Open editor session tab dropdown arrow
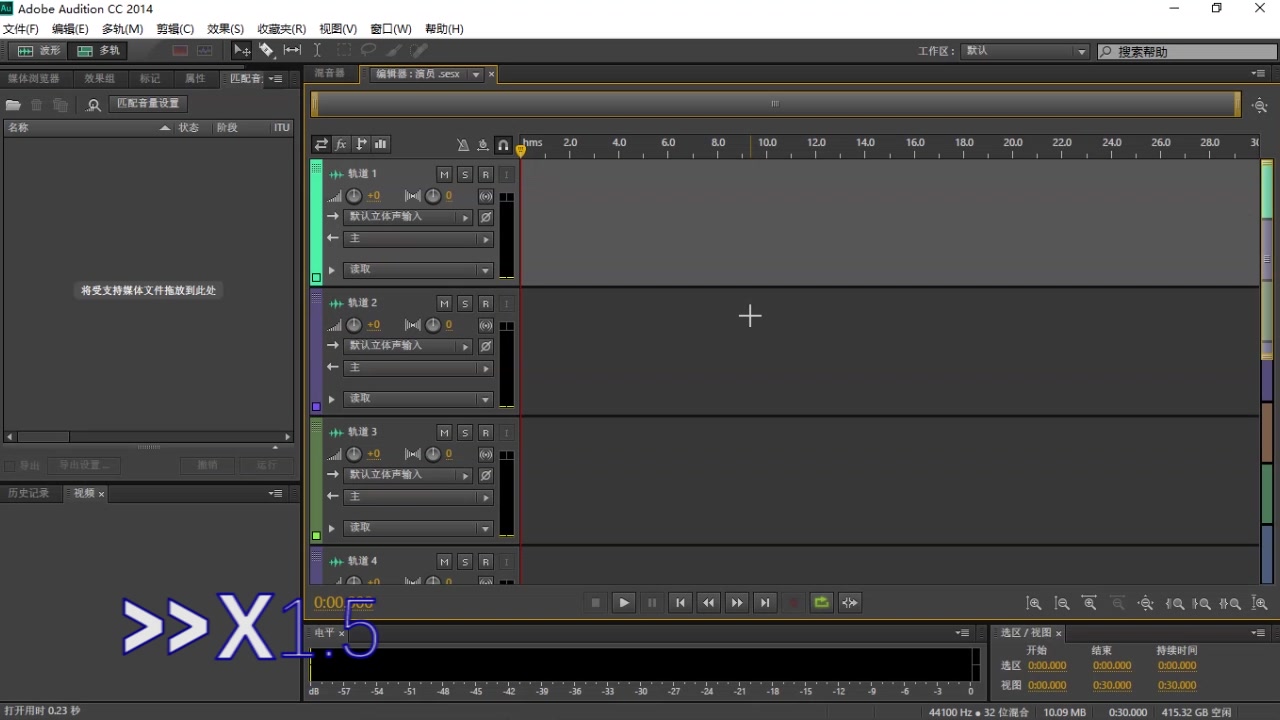The height and width of the screenshot is (720, 1280). 476,75
